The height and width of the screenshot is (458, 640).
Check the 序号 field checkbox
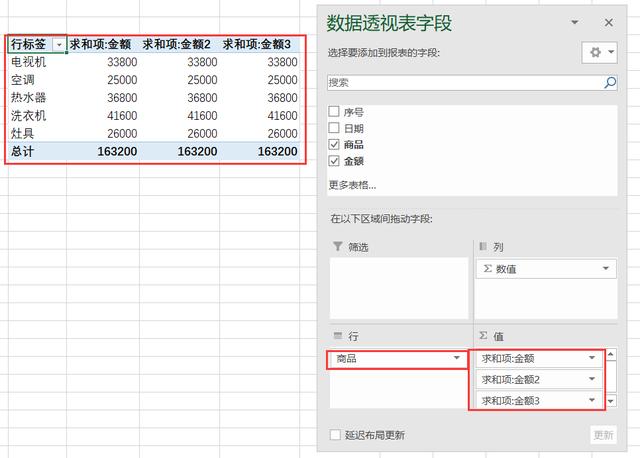[x=334, y=112]
